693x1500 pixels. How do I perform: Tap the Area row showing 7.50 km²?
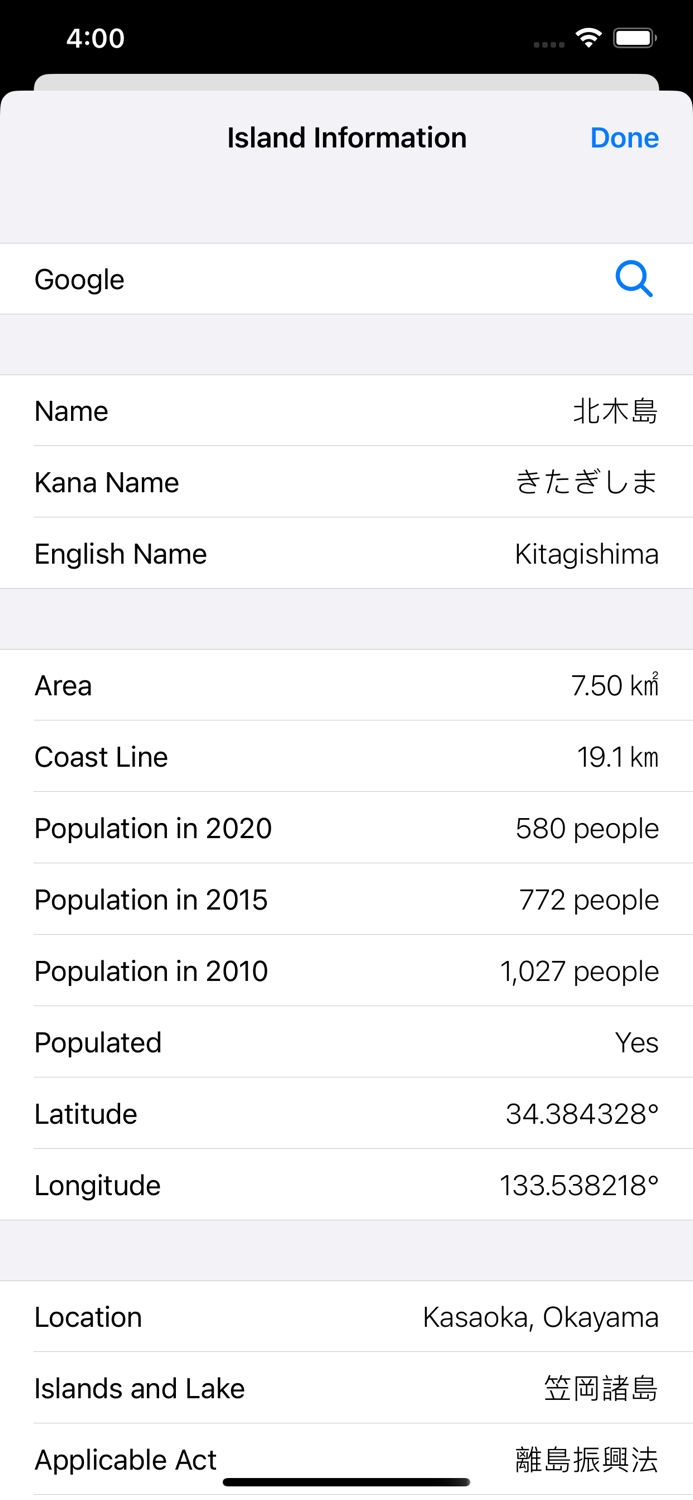point(346,685)
